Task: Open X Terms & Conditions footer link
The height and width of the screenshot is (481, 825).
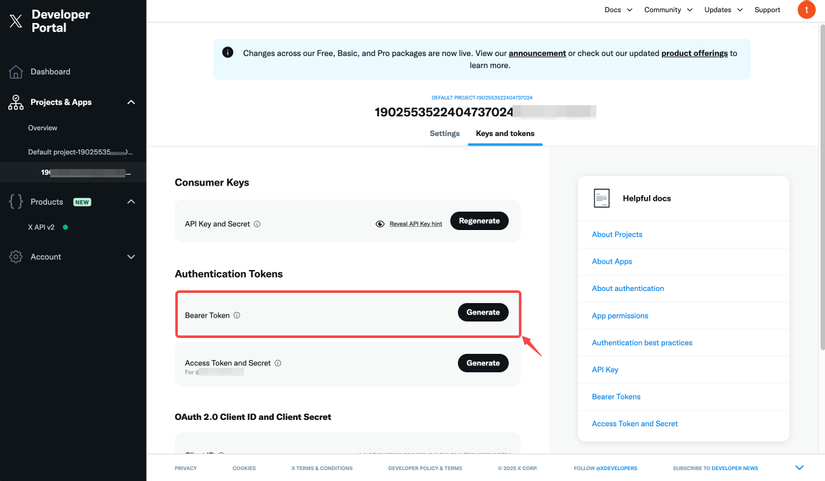Action: 322,468
